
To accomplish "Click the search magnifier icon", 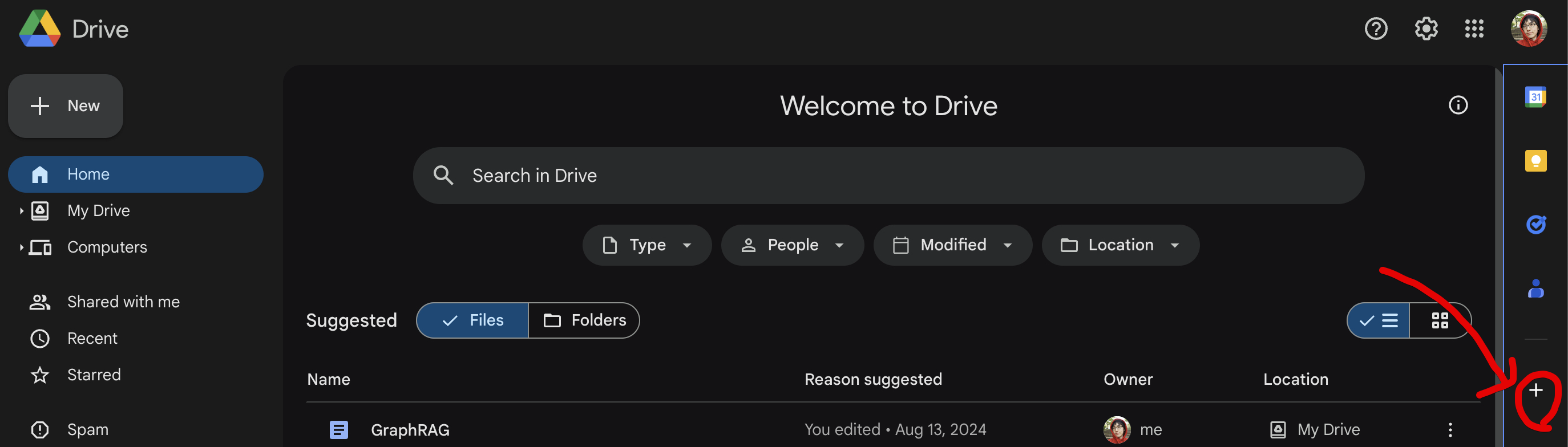I will click(x=443, y=176).
